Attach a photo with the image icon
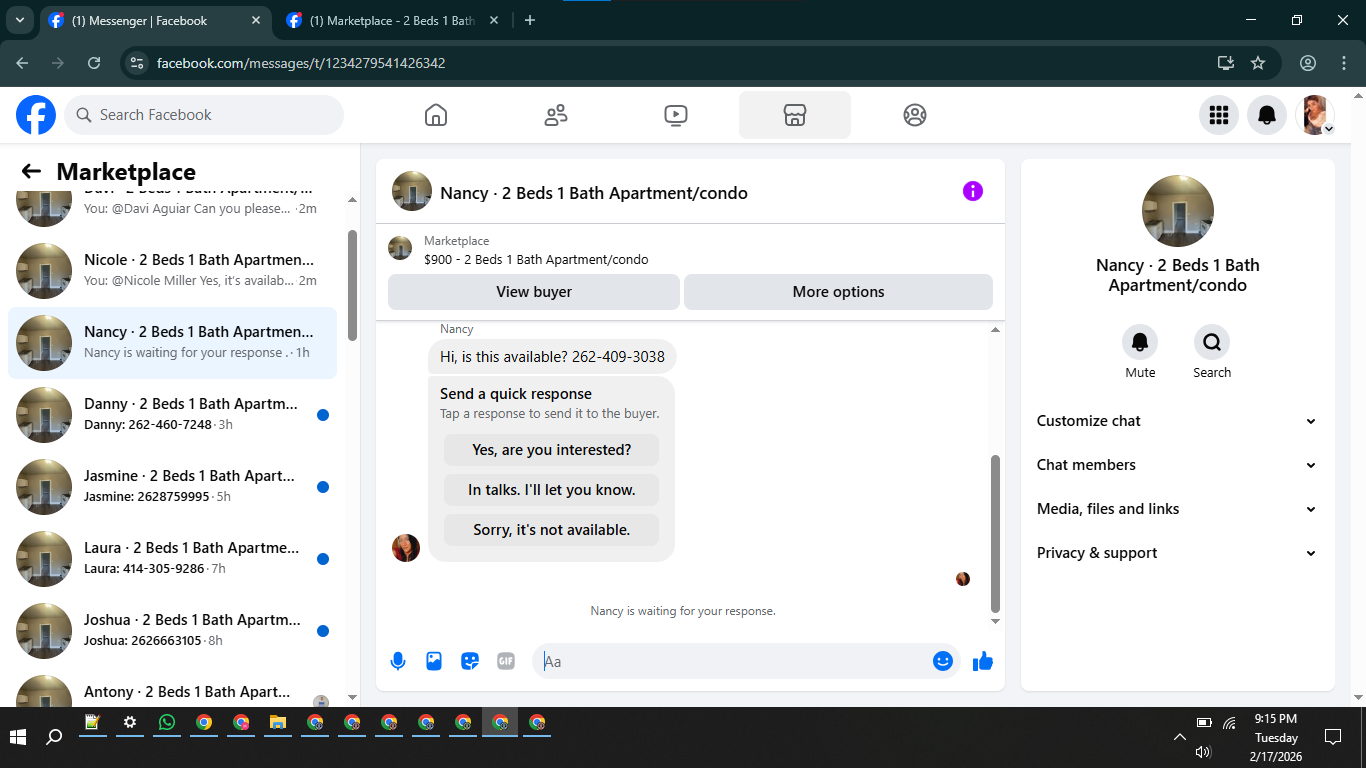Image resolution: width=1366 pixels, height=768 pixels. [434, 661]
